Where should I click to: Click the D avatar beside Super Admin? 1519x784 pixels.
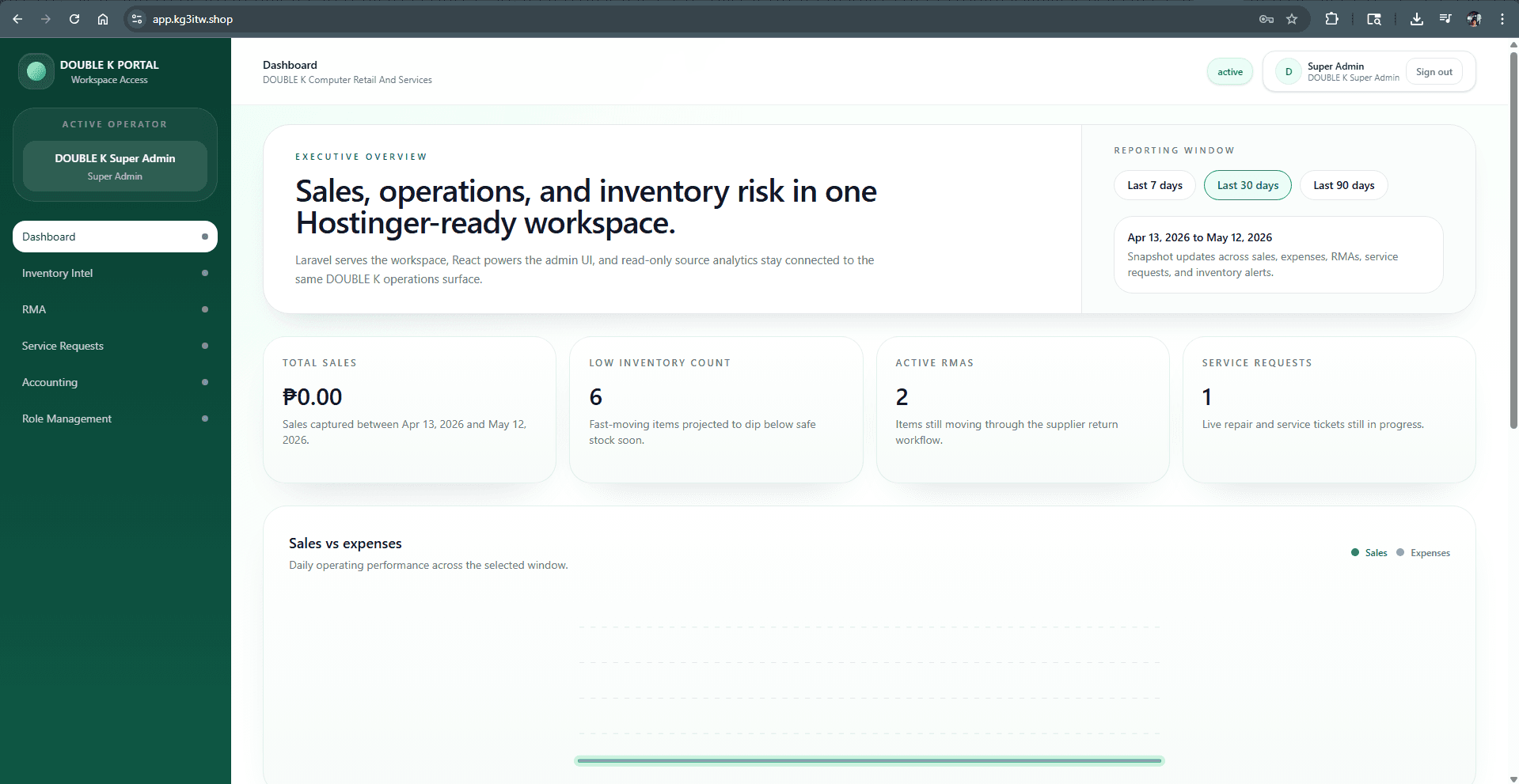[x=1289, y=72]
